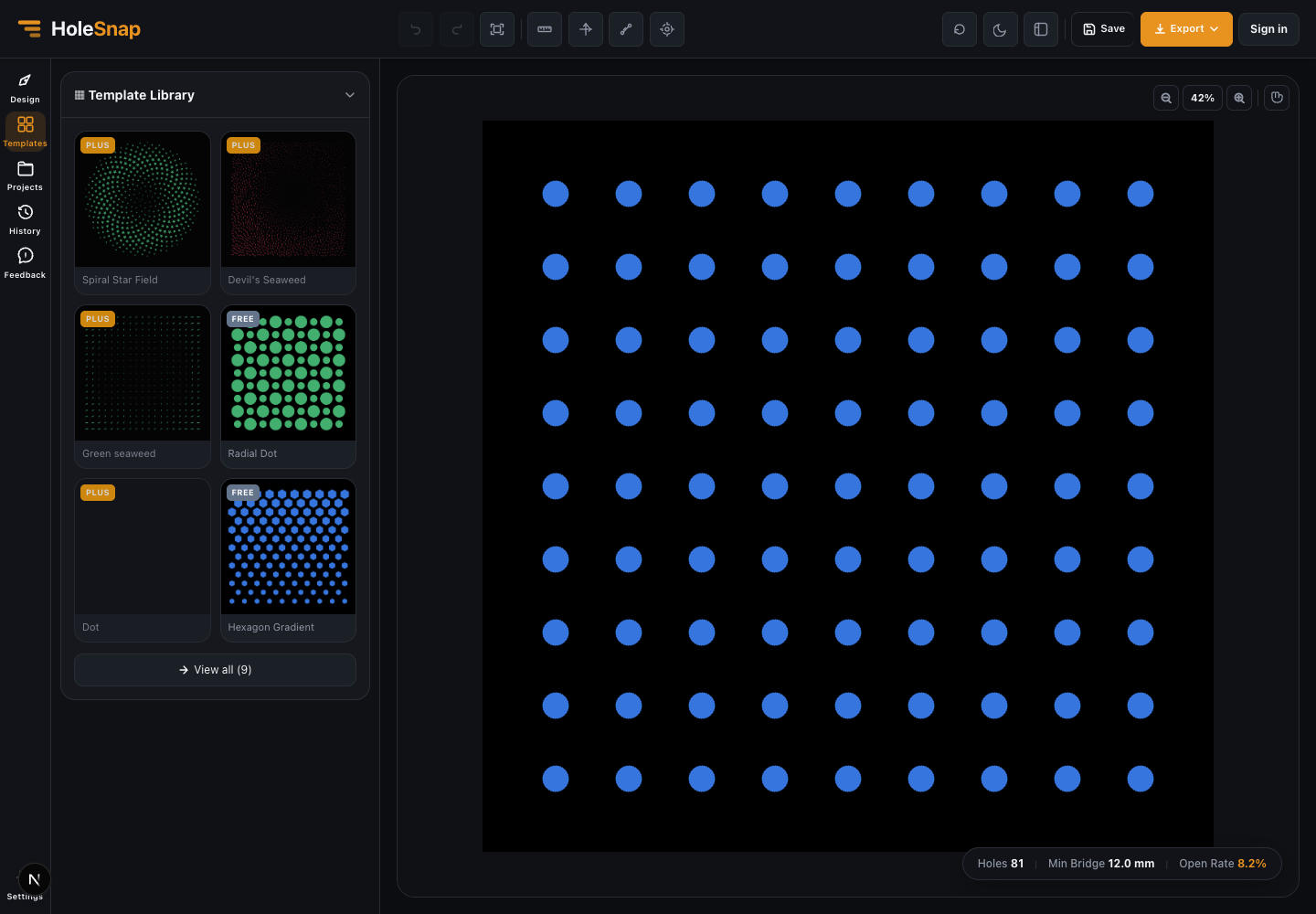1316x914 pixels.
Task: Open the Design sidebar section
Action: tap(26, 88)
